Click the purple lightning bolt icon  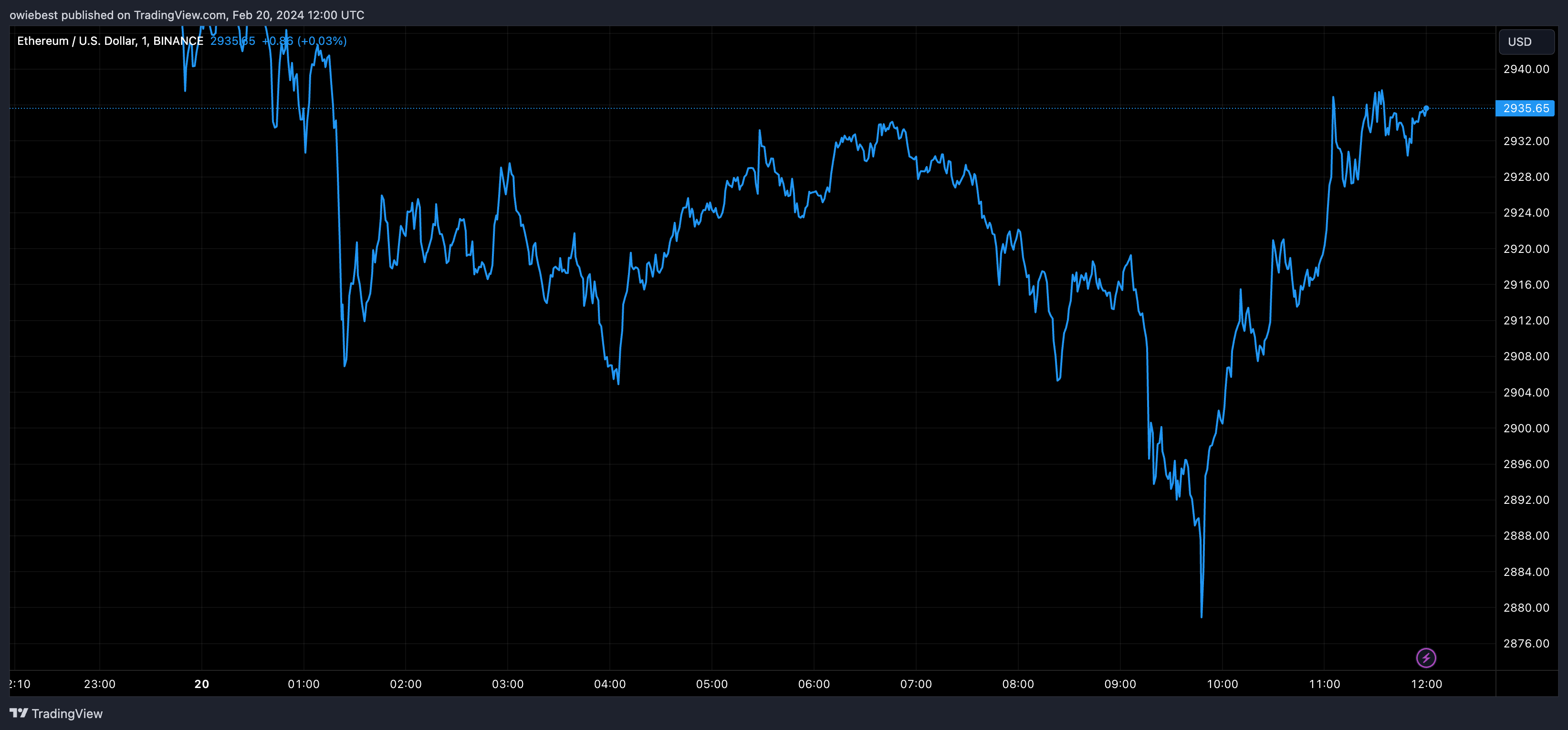(x=1426, y=657)
